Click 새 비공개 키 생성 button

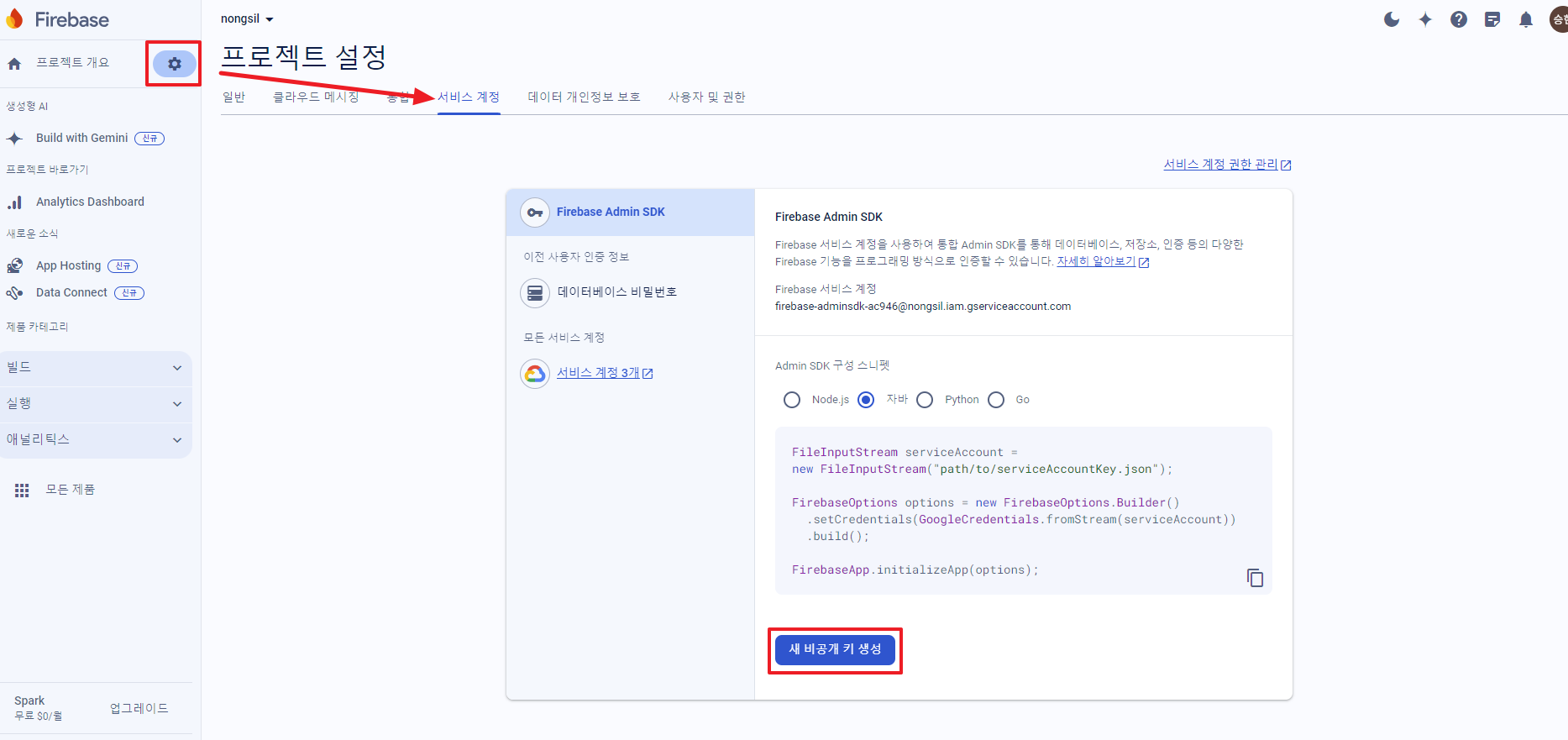pos(835,649)
